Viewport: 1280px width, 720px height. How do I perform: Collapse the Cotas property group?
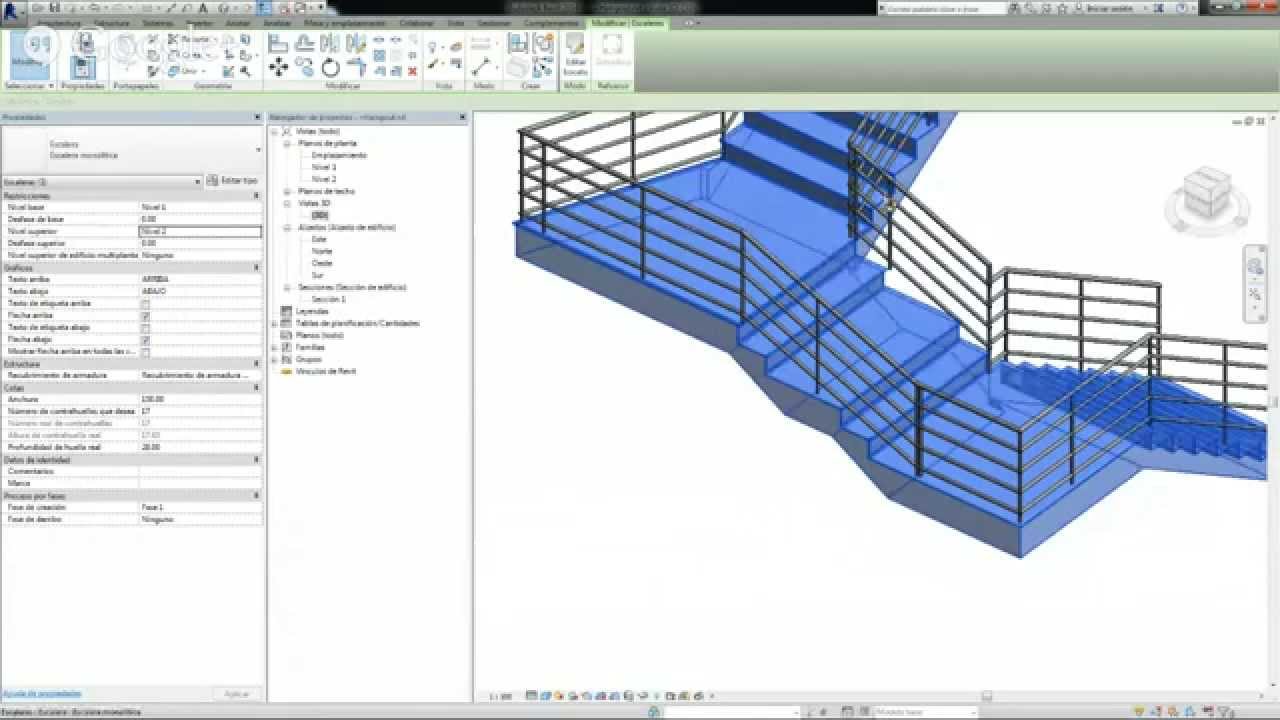(256, 387)
